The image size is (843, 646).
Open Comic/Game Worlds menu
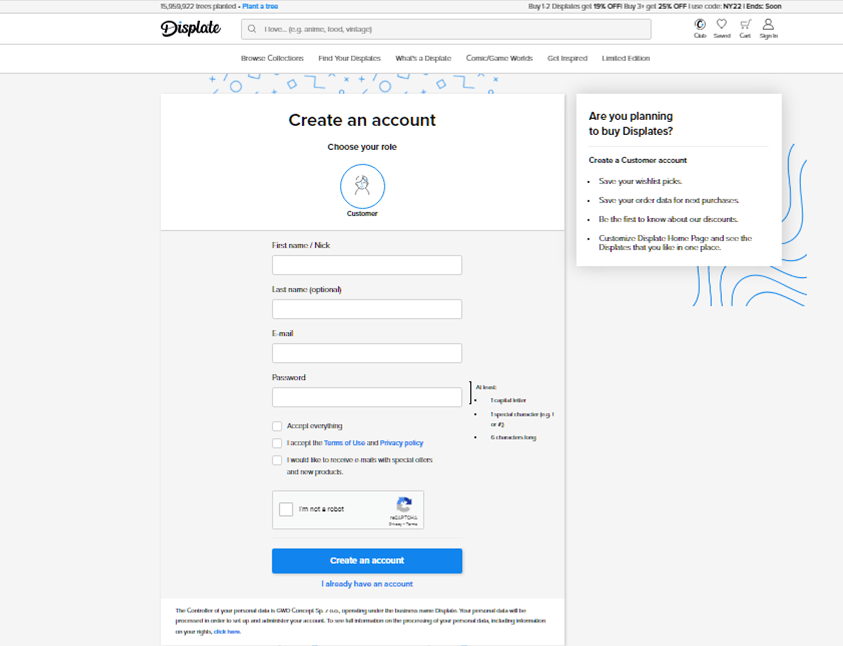(x=499, y=58)
